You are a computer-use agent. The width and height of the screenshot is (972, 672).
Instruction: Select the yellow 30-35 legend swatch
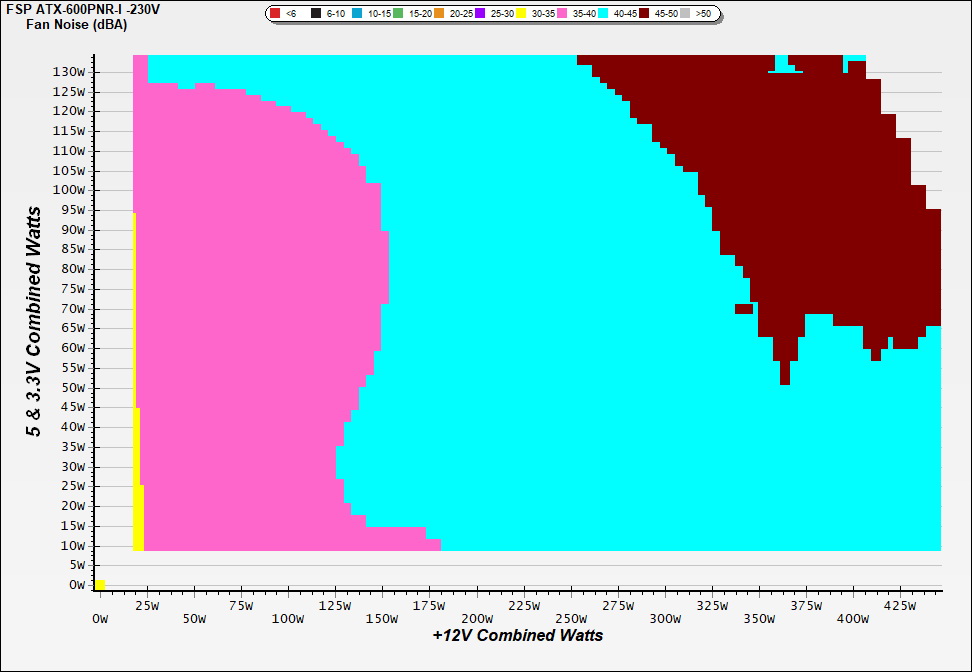tap(522, 14)
